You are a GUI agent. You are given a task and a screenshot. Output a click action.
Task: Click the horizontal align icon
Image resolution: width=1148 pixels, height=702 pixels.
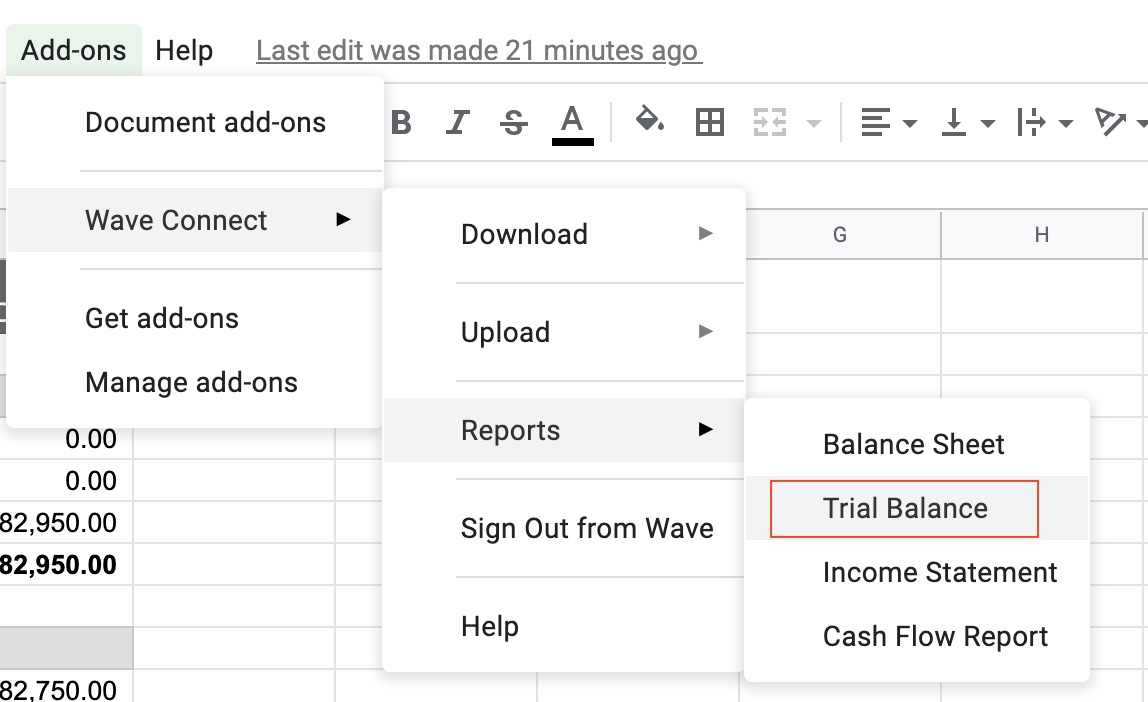point(878,122)
